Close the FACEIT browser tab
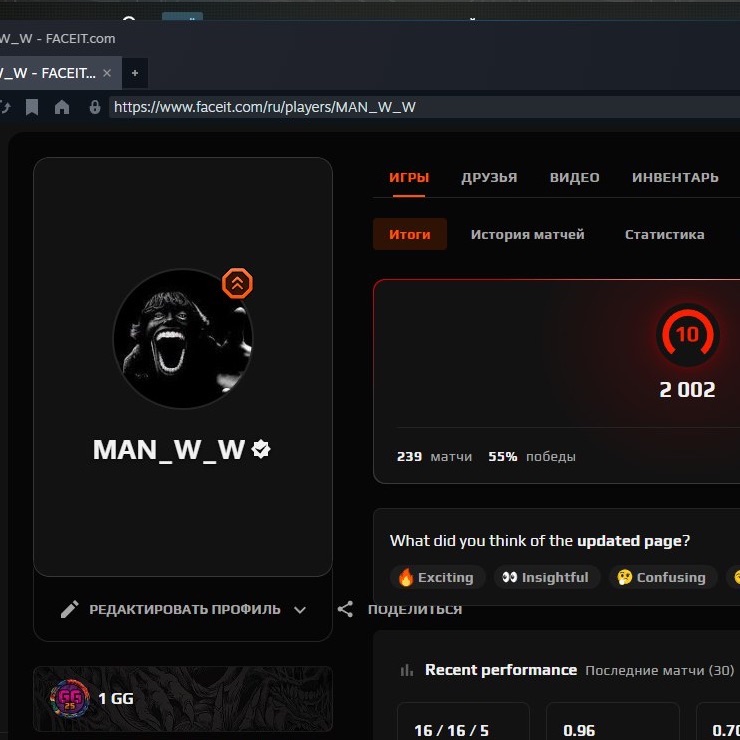The width and height of the screenshot is (740, 740). click(107, 73)
